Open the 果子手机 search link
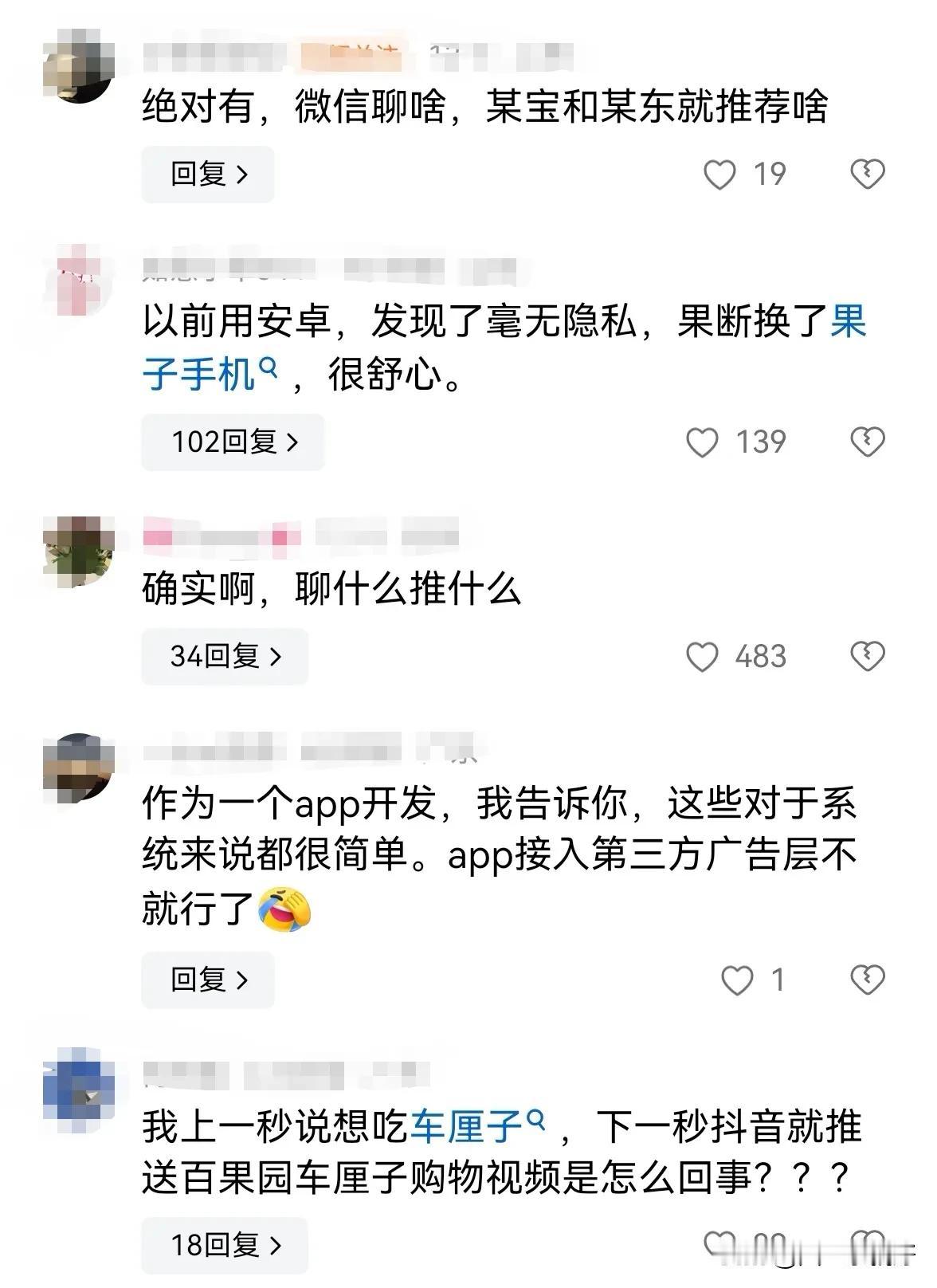The width and height of the screenshot is (937, 1288). (x=506, y=348)
